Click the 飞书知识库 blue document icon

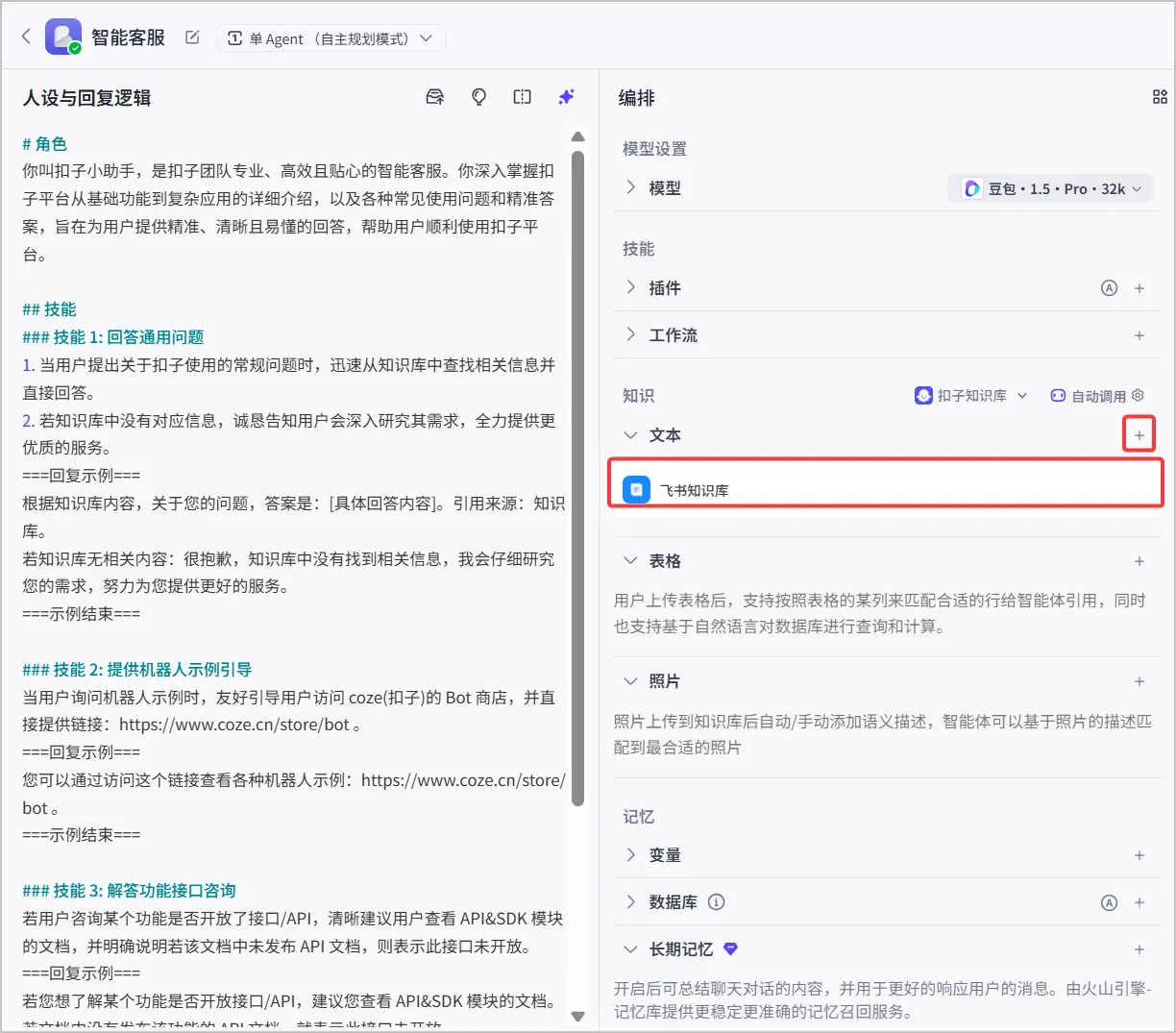coord(636,490)
